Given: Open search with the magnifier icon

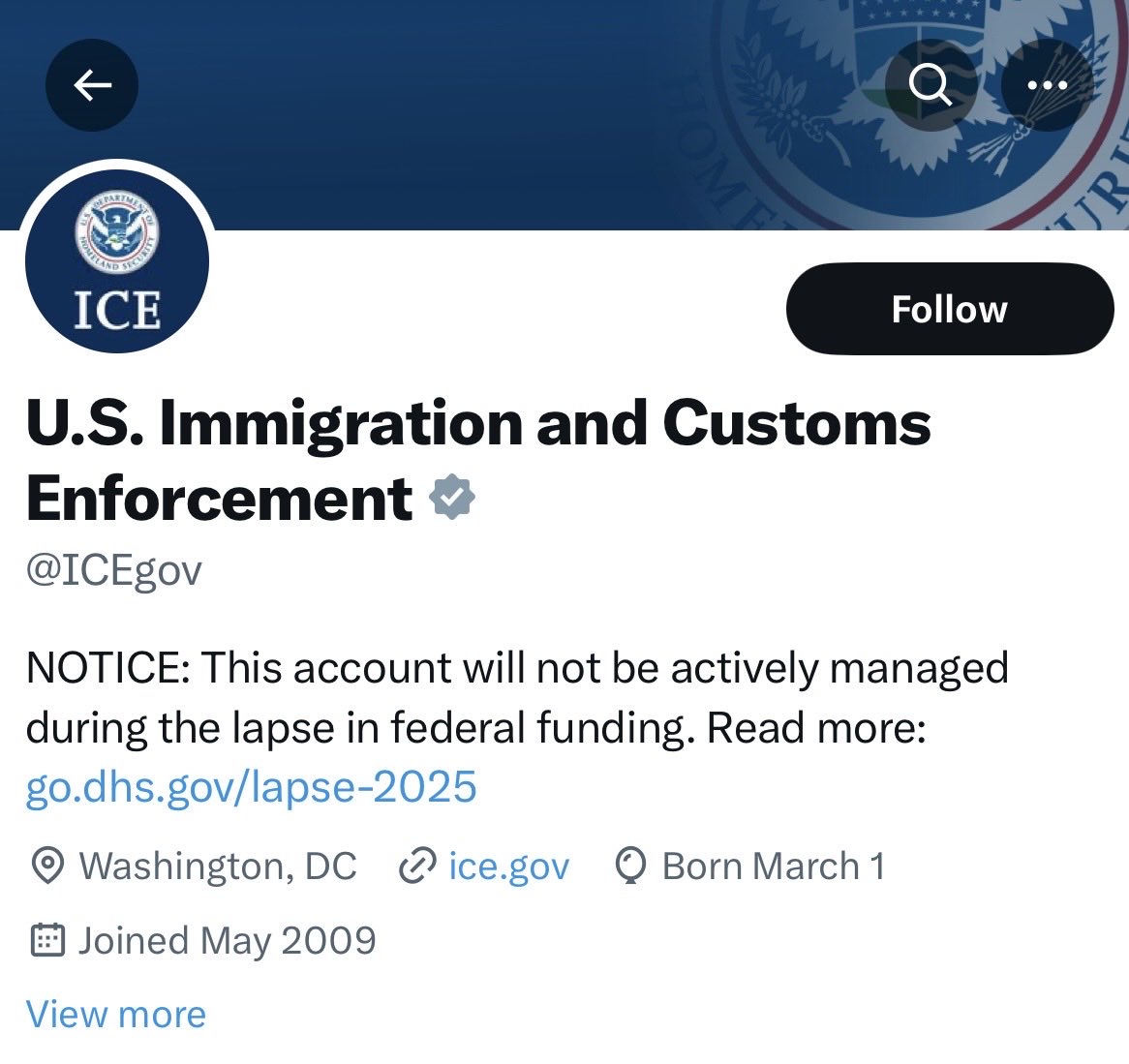Looking at the screenshot, I should [x=931, y=86].
